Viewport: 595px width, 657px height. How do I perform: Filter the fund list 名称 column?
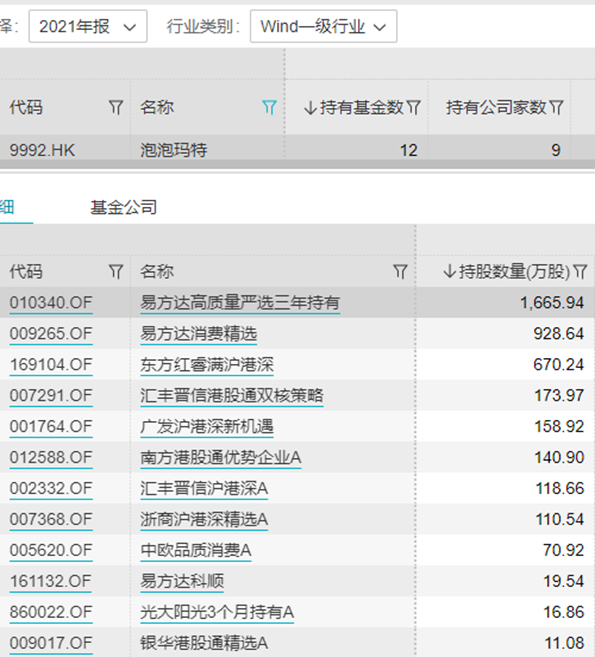coord(400,272)
